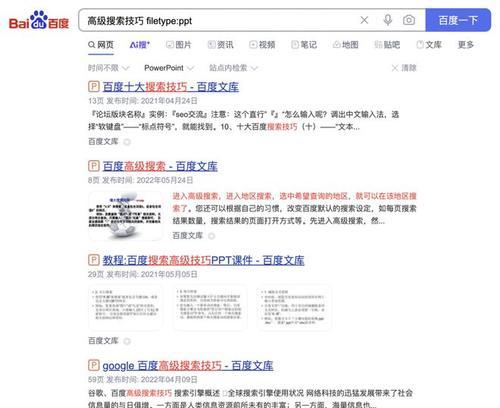Focus the search input field
This screenshot has height=408, width=500.
click(x=220, y=21)
